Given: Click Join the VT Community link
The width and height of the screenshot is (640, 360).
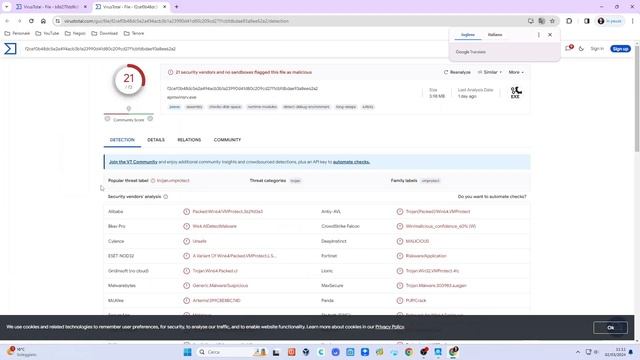Looking at the screenshot, I should (x=133, y=162).
